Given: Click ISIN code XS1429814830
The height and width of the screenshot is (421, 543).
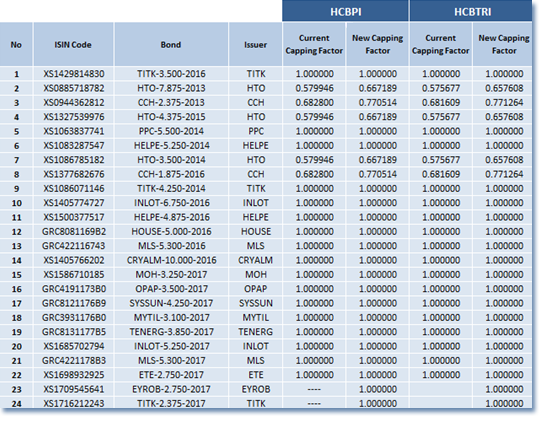Looking at the screenshot, I should pos(74,74).
